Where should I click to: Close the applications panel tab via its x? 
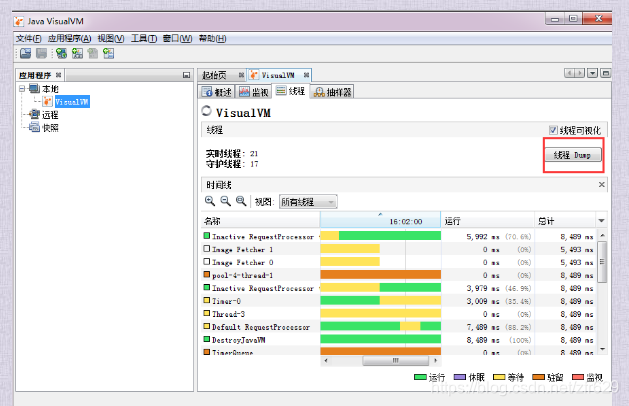pyautogui.click(x=59, y=75)
